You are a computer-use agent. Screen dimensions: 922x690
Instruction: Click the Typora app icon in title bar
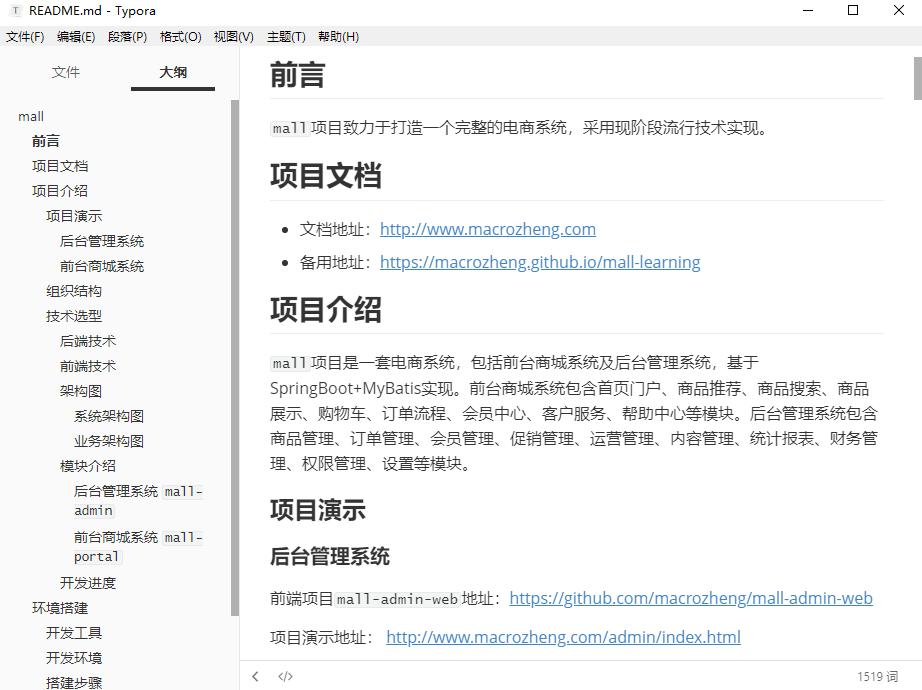tap(16, 11)
